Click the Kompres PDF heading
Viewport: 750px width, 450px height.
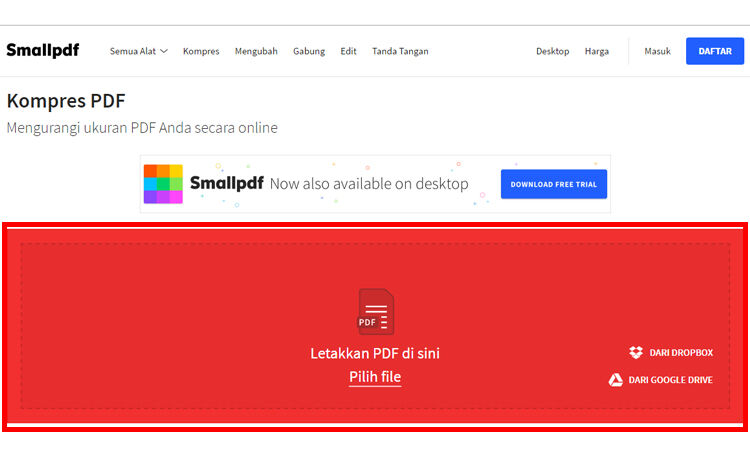pos(66,101)
